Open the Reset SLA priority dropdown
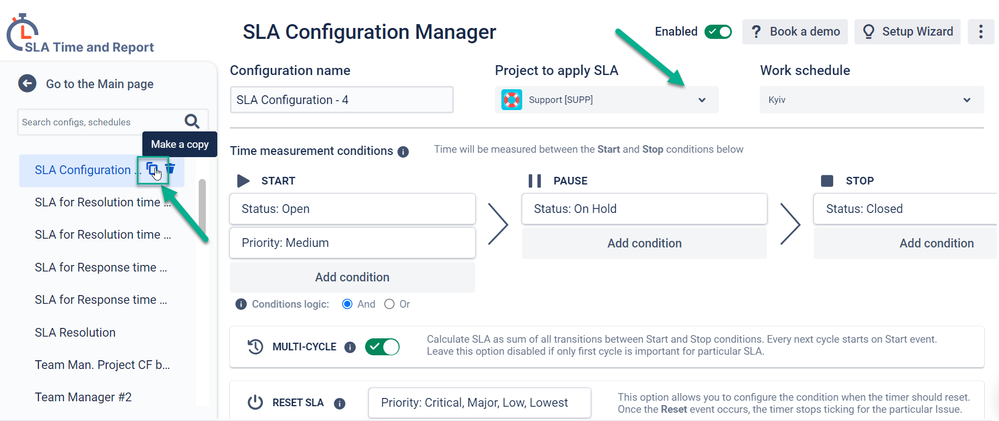The image size is (999, 421). pyautogui.click(x=480, y=403)
